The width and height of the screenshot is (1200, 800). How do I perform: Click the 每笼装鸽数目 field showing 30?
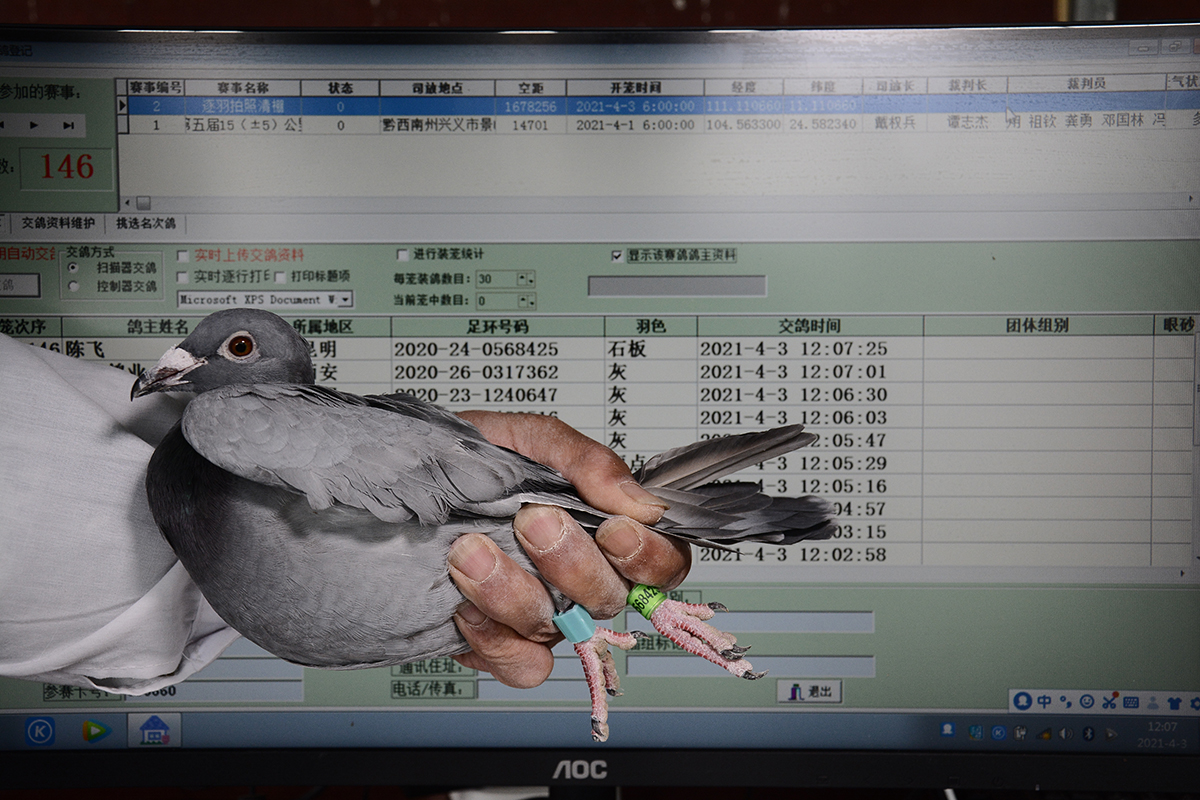click(497, 279)
